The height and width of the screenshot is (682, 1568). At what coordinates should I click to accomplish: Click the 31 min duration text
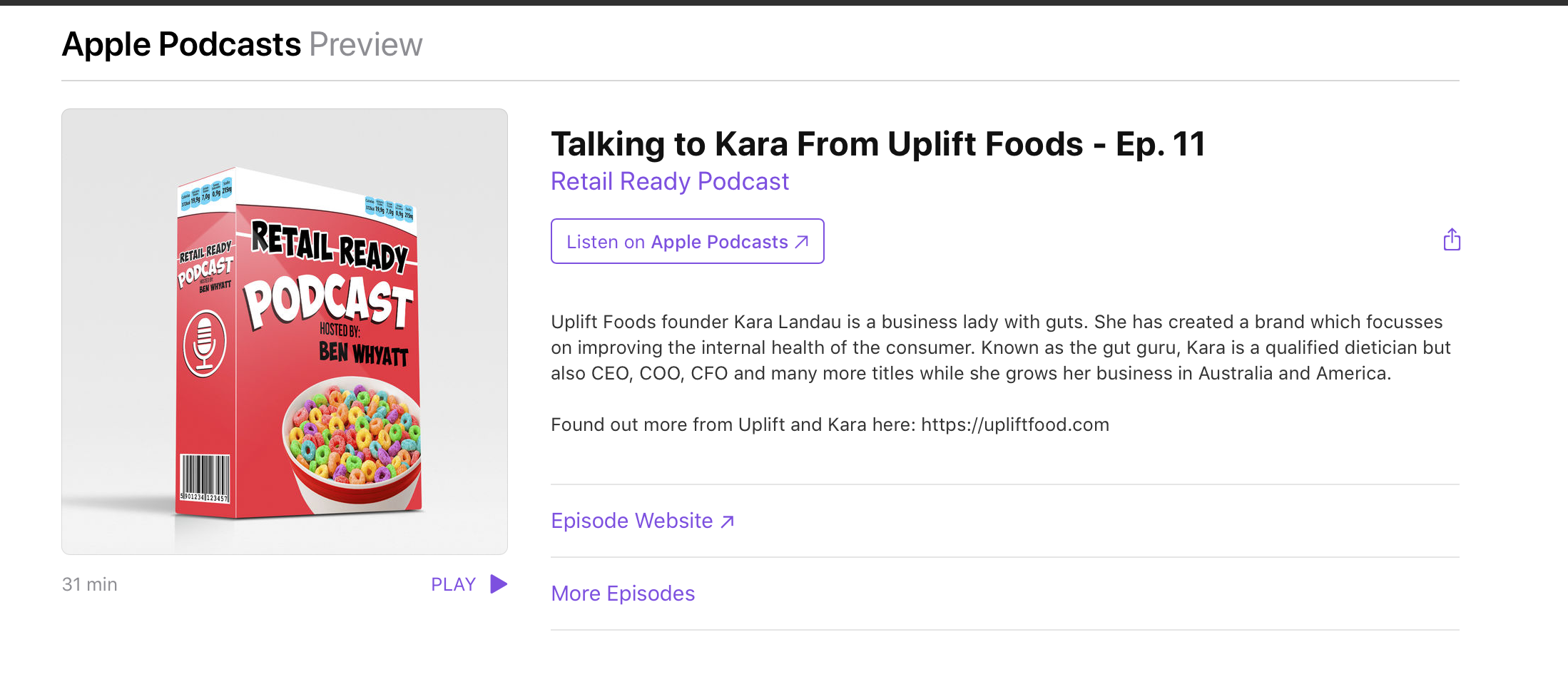click(x=90, y=584)
